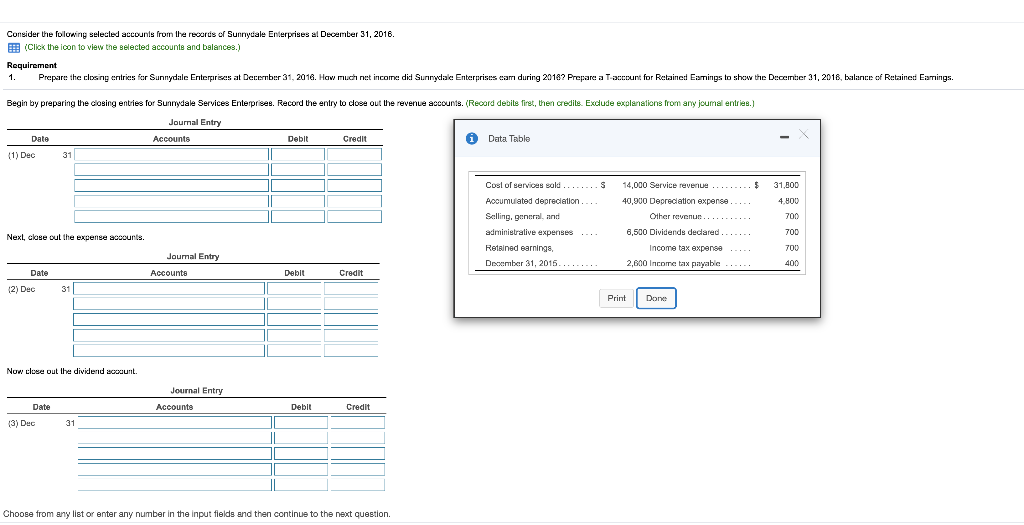The height and width of the screenshot is (525, 1024).
Task: Click the blue info icon in Data Table
Action: coord(472,138)
